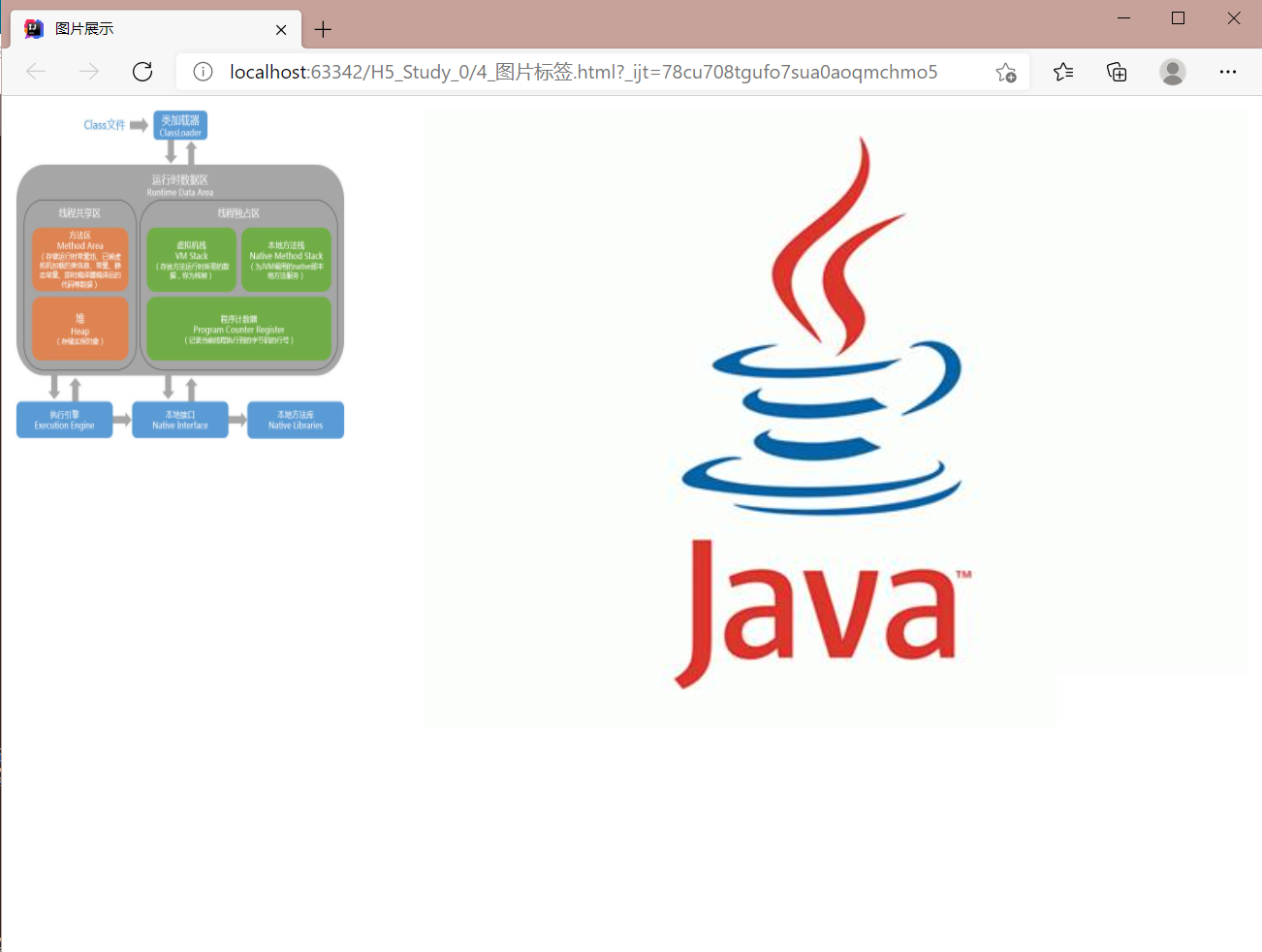Click the Execution Engine blue box

tap(65, 420)
